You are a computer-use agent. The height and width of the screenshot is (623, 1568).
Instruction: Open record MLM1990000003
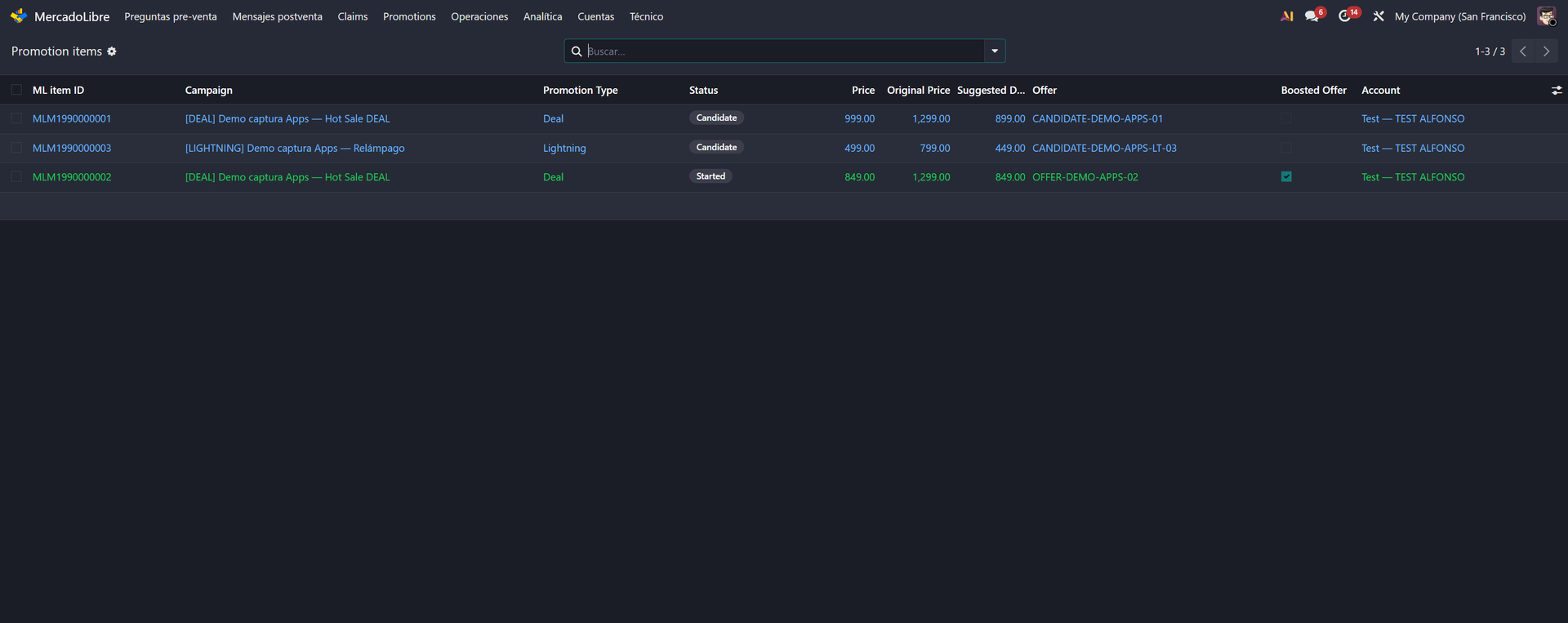click(72, 149)
